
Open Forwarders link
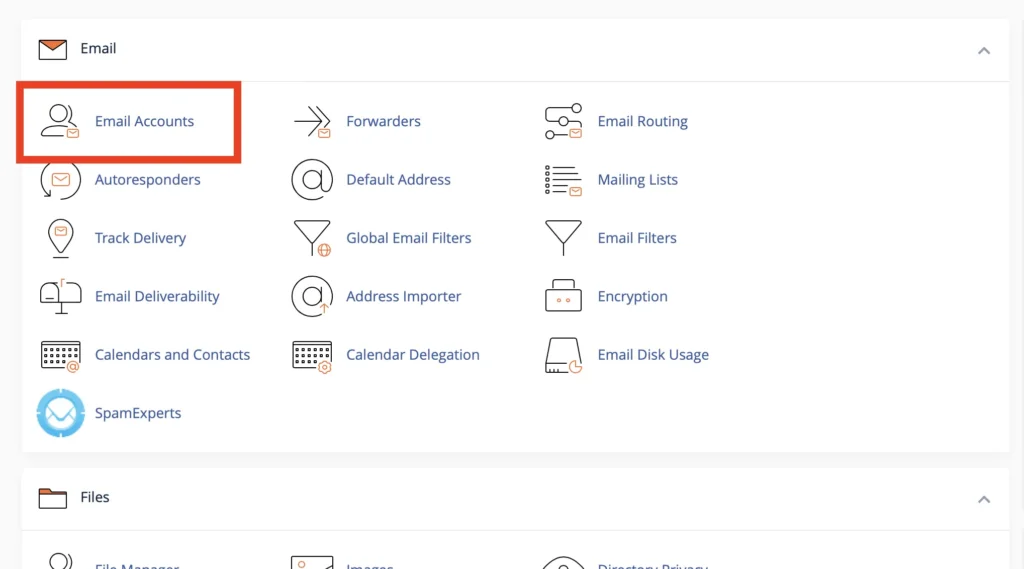[x=383, y=122]
